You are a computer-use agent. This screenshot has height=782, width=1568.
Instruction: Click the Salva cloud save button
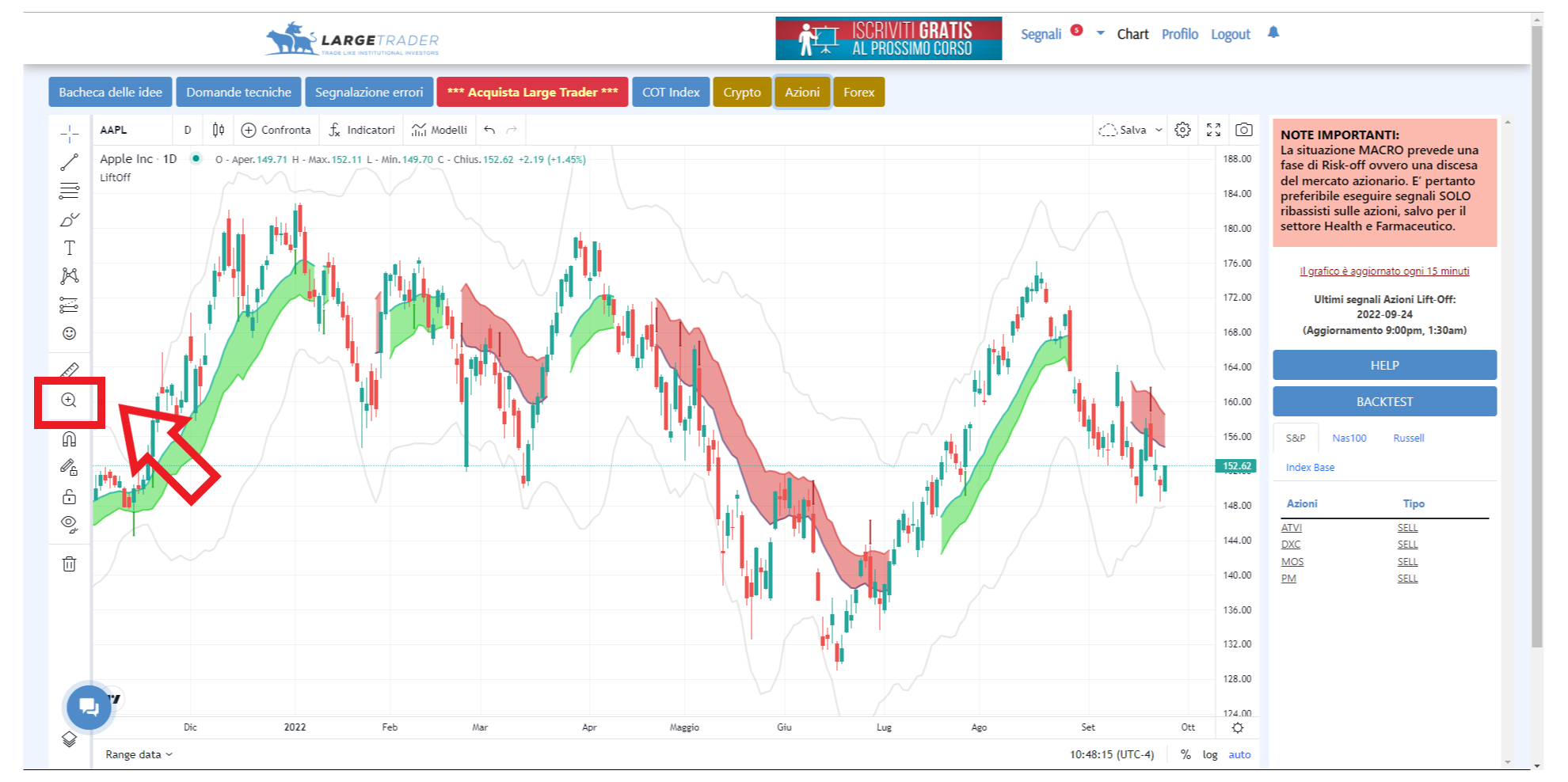tap(1122, 130)
